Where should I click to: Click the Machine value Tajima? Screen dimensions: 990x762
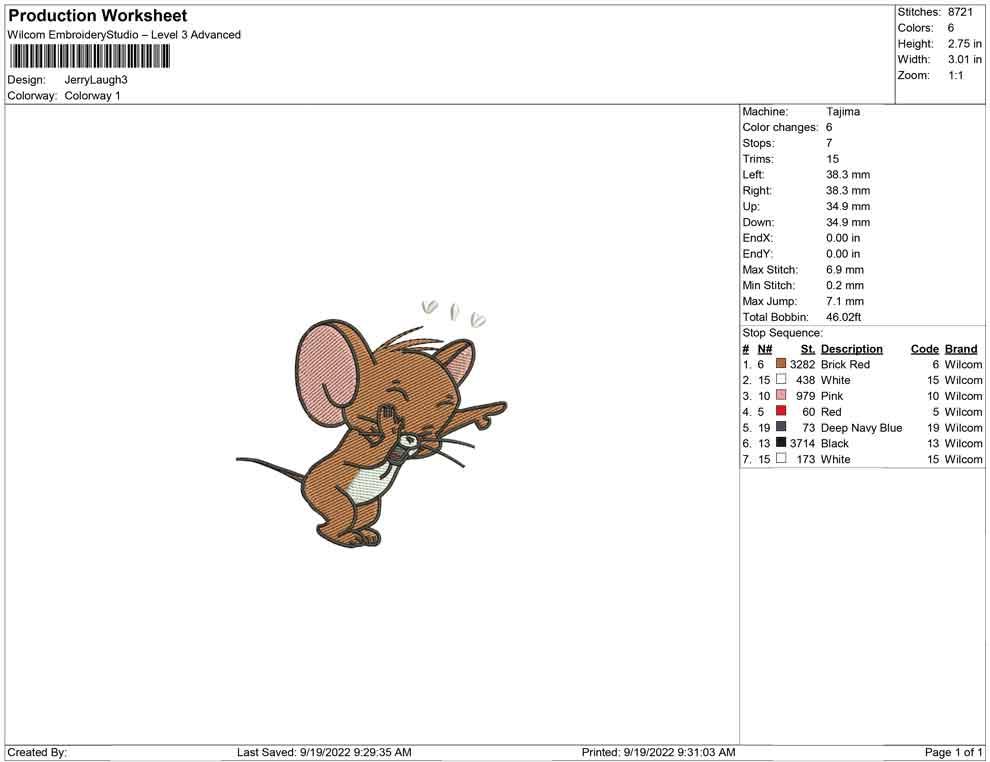(843, 111)
